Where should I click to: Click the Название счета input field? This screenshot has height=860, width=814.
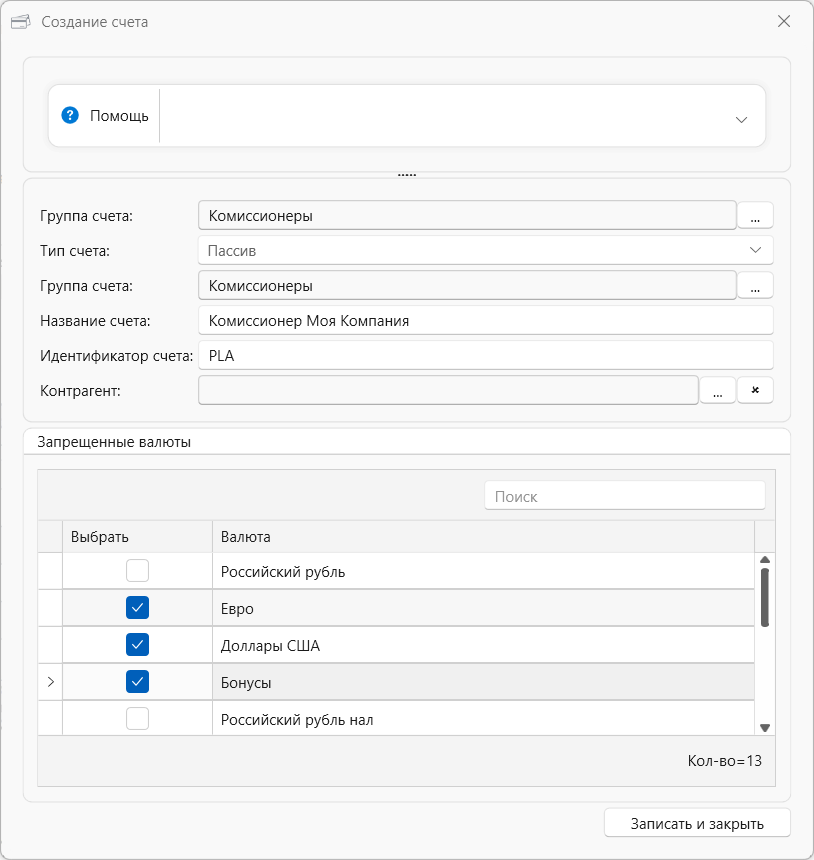click(485, 320)
